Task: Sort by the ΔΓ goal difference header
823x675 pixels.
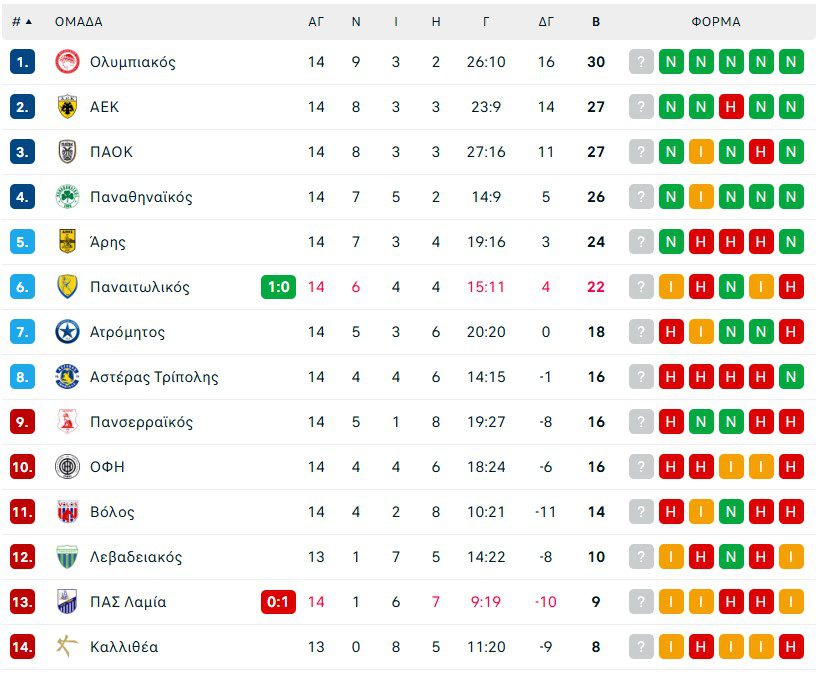Action: [546, 21]
